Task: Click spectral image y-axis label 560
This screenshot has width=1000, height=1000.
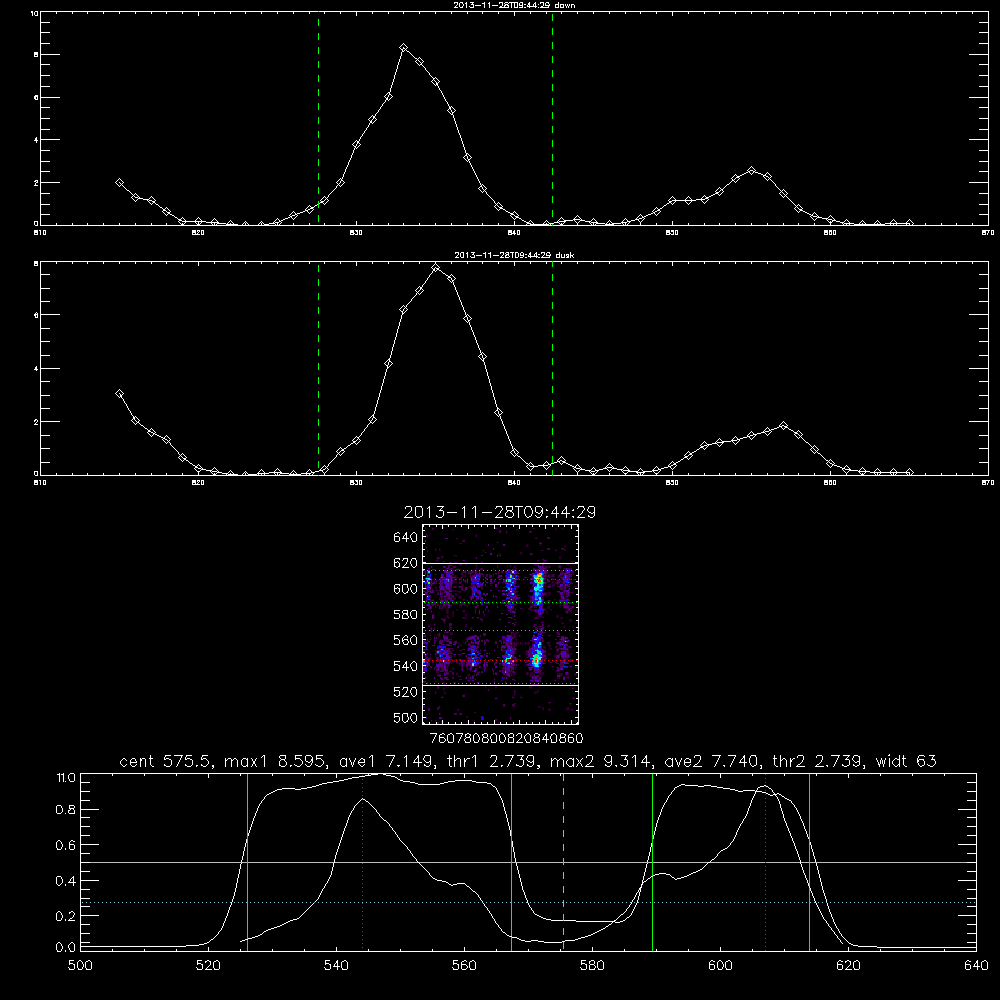Action: click(406, 640)
